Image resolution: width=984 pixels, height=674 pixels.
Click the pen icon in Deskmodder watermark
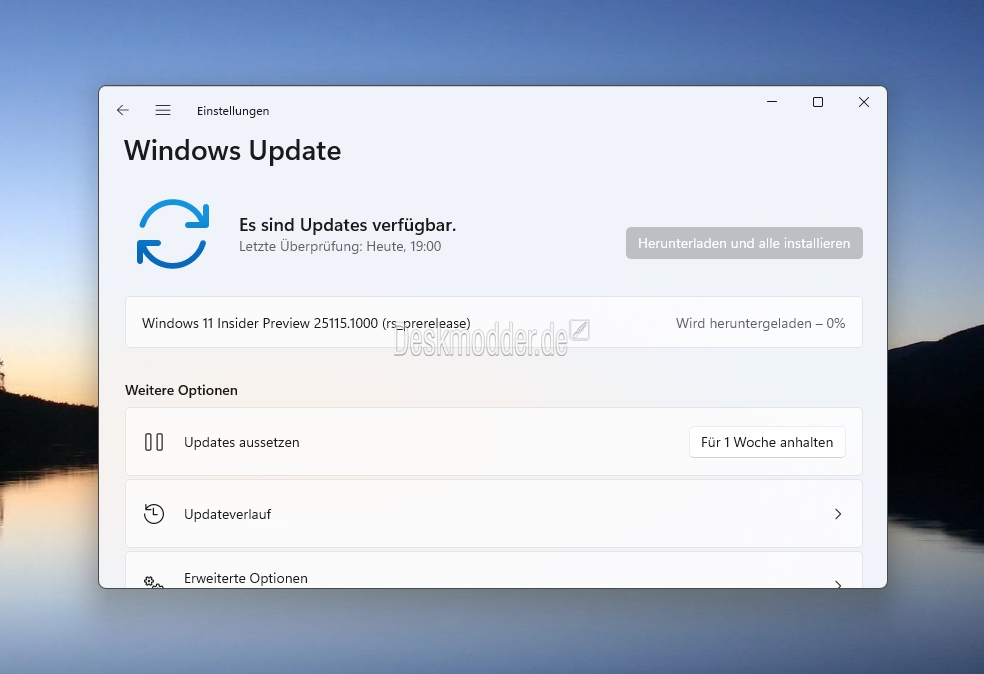(579, 330)
